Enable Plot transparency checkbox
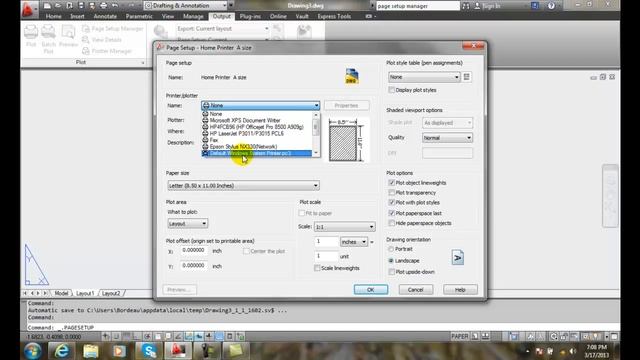Viewport: 640px width, 360px height. point(391,193)
